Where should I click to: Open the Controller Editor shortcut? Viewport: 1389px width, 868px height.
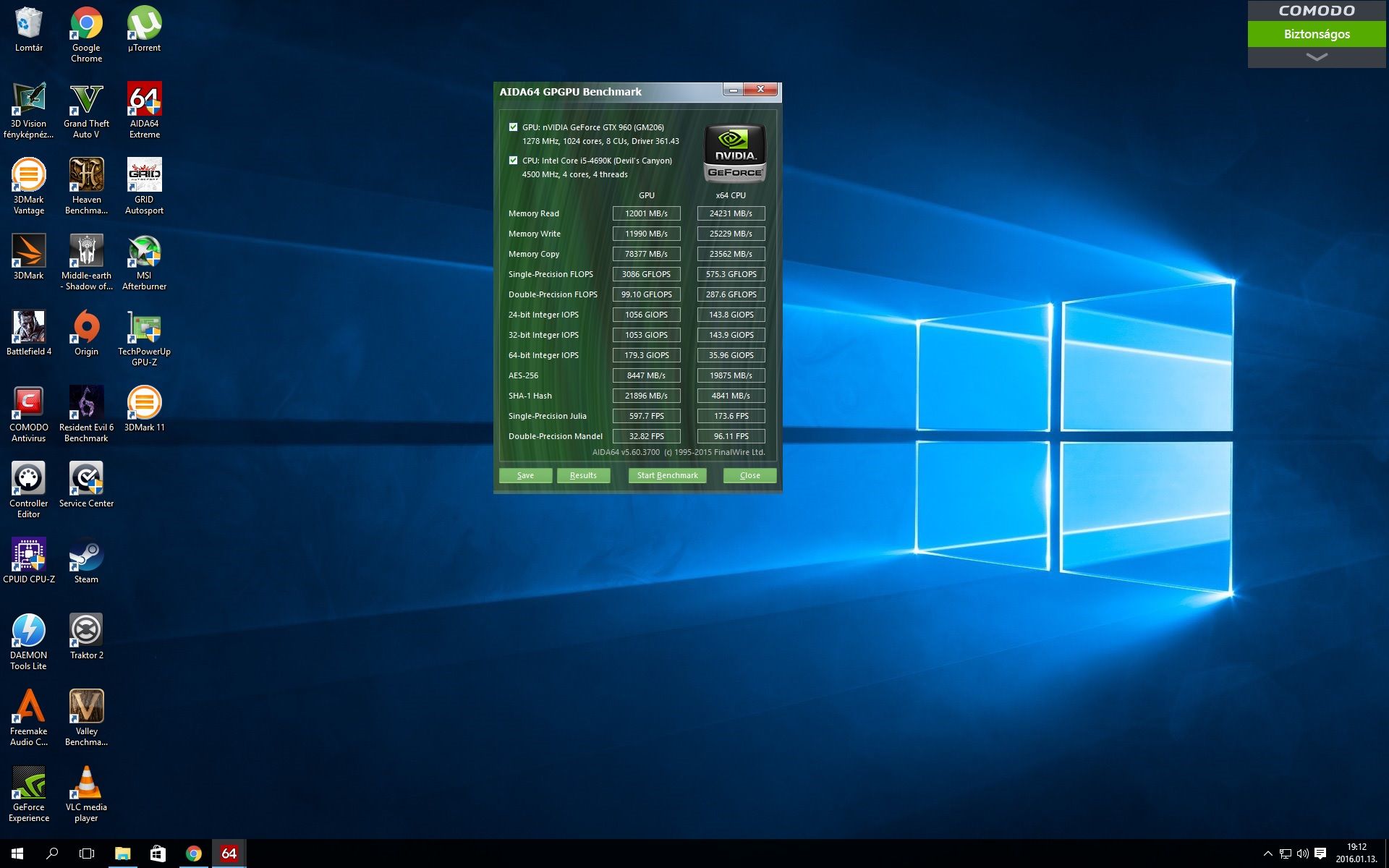pos(29,490)
